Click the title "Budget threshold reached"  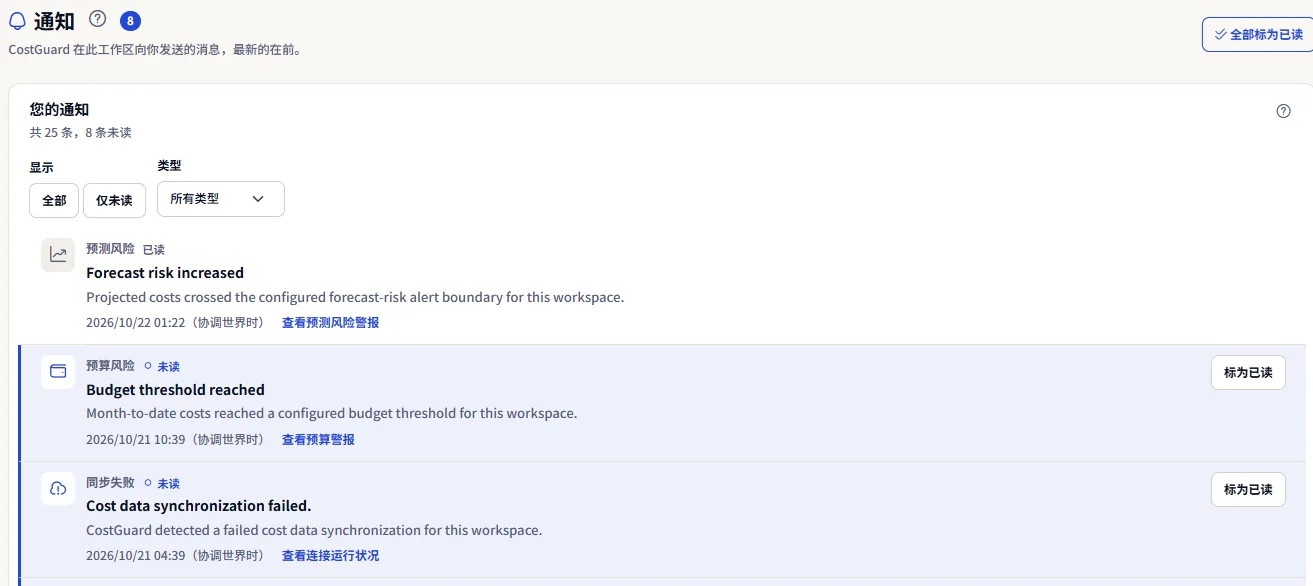pos(175,389)
